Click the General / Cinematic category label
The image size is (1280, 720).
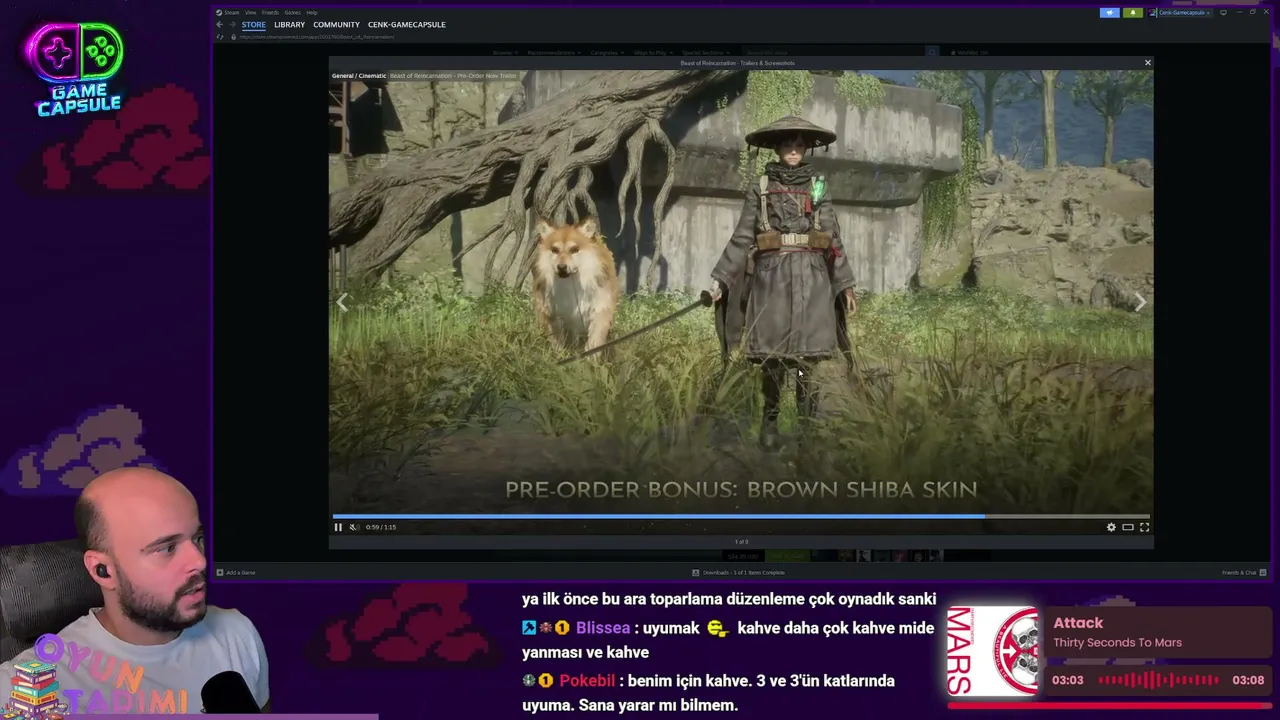(x=359, y=76)
